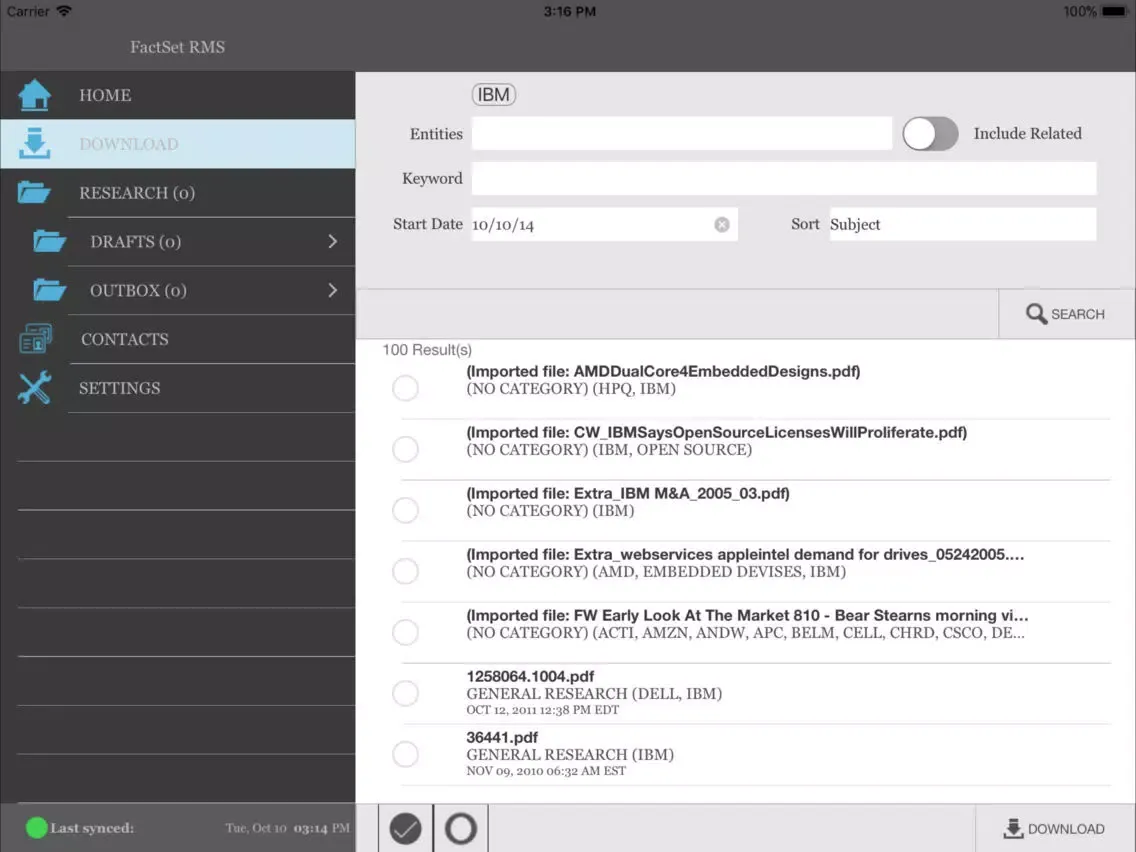Click the magnifier icon beside Search
The height and width of the screenshot is (852, 1136).
[1036, 314]
